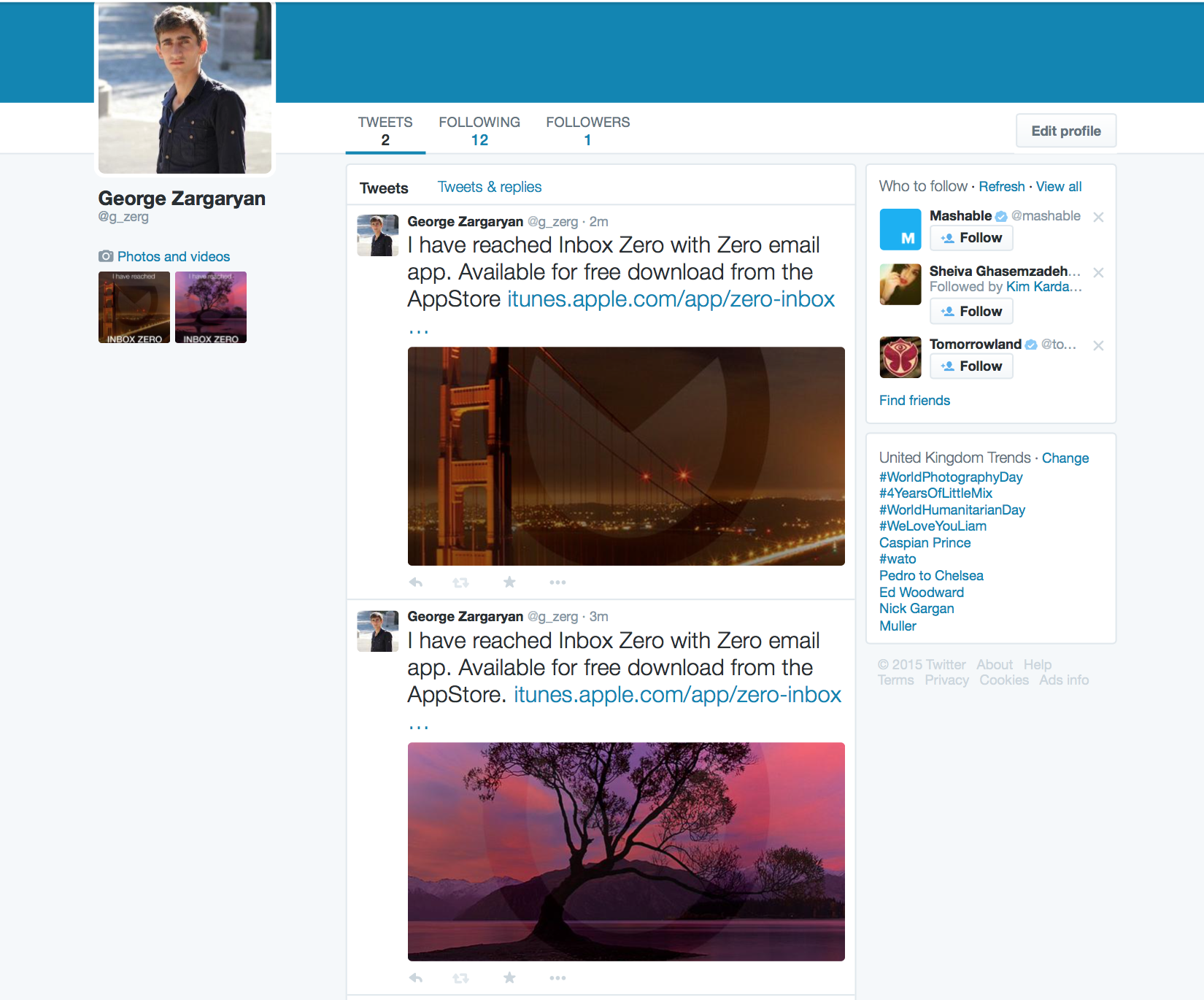Open Kim Karda... follower link
The image size is (1204, 1000).
[x=1043, y=287]
